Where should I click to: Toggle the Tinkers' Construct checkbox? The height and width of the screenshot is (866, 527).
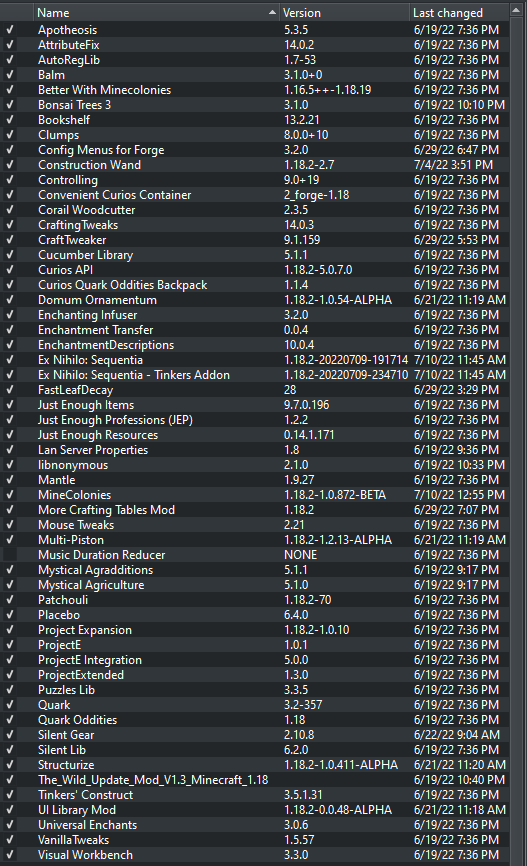9,795
